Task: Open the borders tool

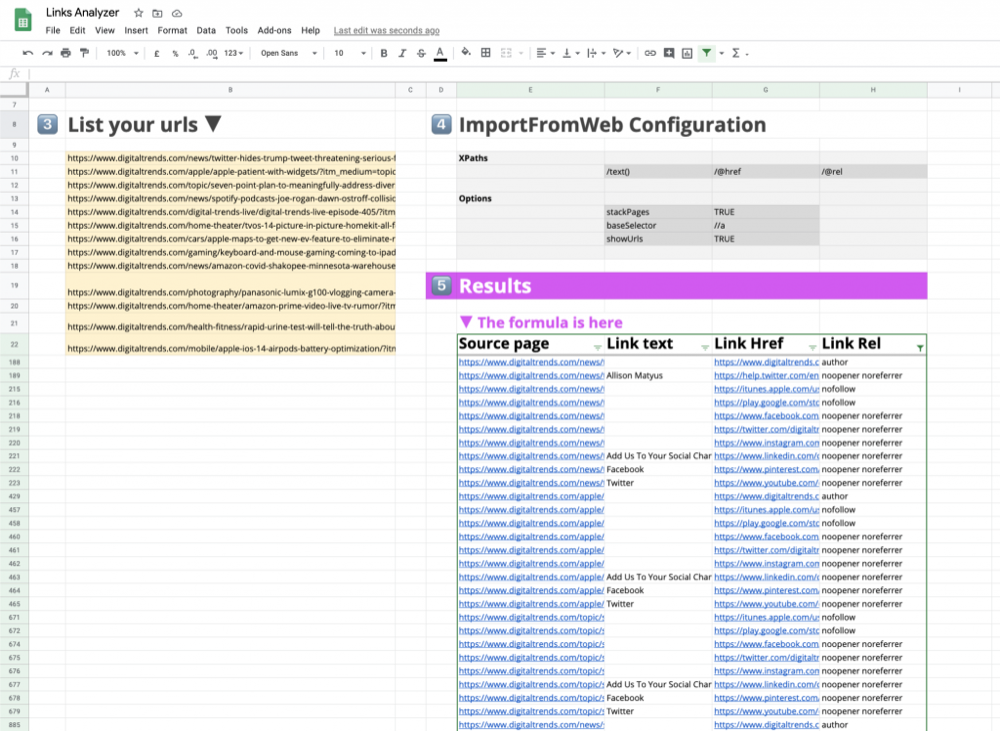Action: [485, 53]
